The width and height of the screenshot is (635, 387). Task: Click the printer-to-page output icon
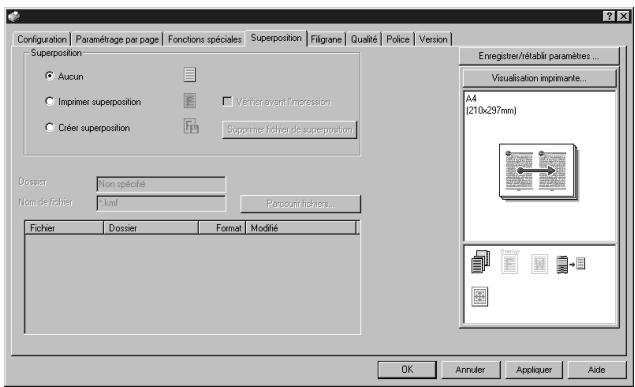point(571,265)
